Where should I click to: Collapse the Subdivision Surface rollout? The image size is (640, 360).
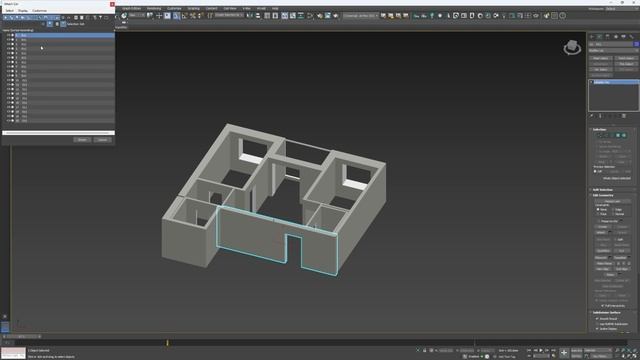[607, 313]
